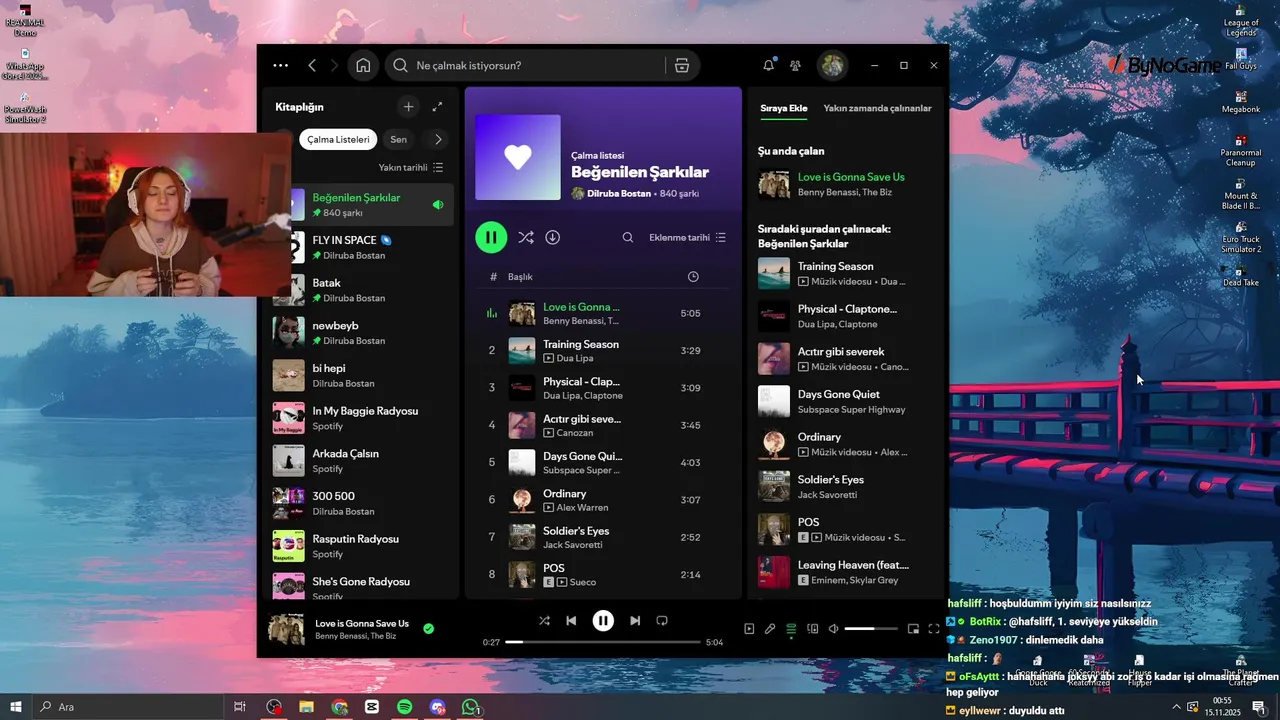
Task: Search within the playlist magnifier icon
Action: coord(628,237)
